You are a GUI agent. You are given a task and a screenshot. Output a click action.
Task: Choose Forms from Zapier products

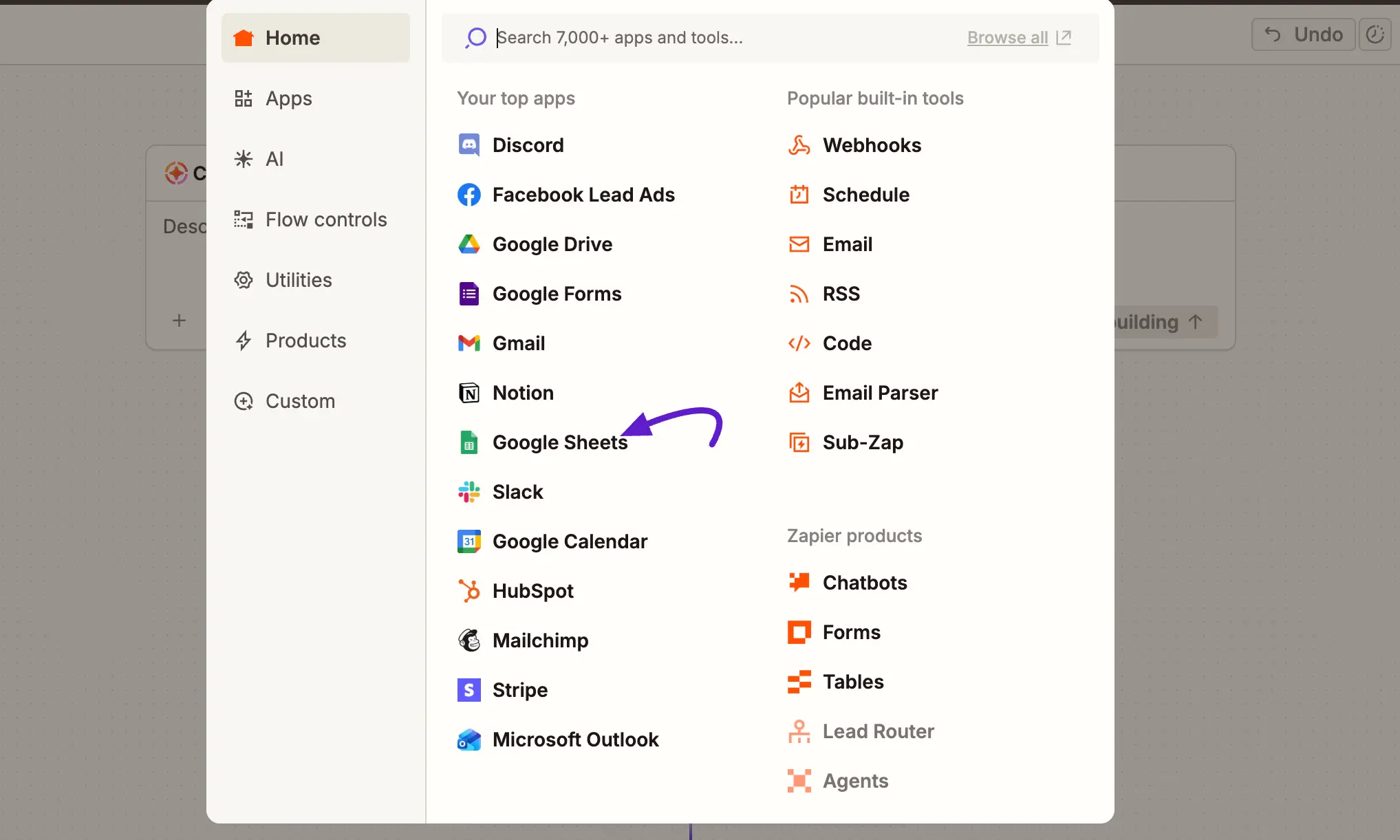point(852,632)
